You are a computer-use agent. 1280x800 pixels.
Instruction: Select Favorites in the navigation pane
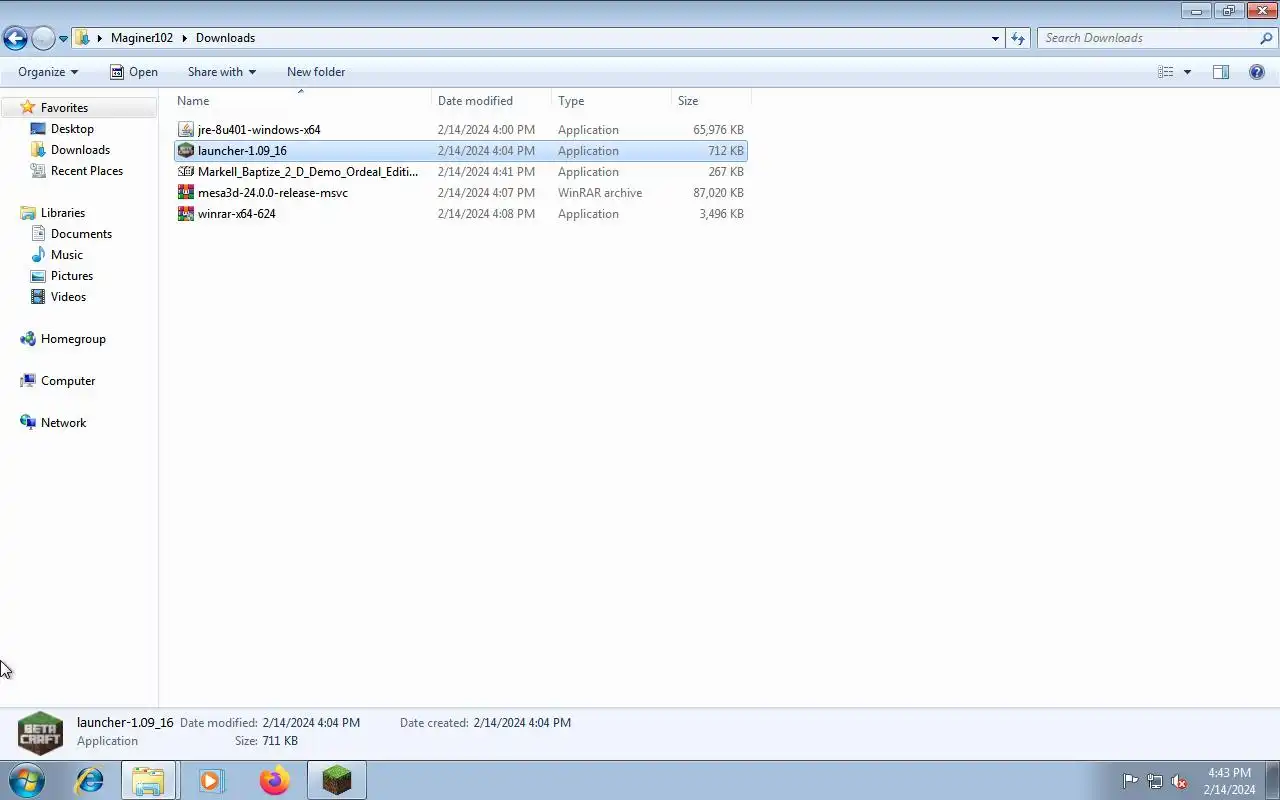point(64,108)
